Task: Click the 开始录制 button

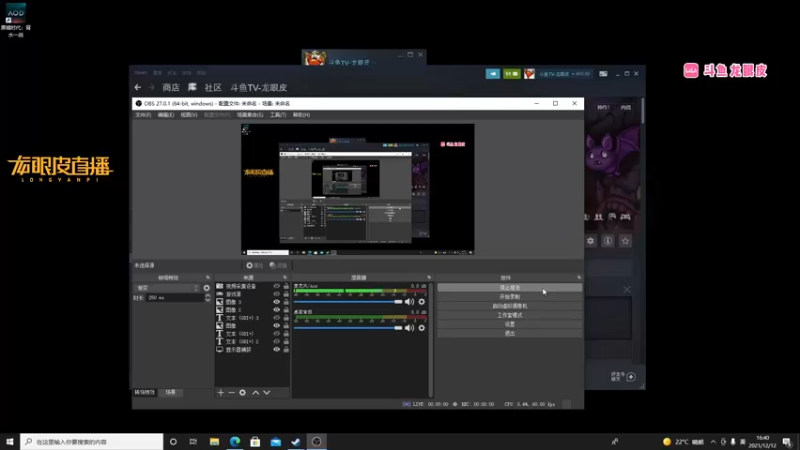Action: pos(510,297)
